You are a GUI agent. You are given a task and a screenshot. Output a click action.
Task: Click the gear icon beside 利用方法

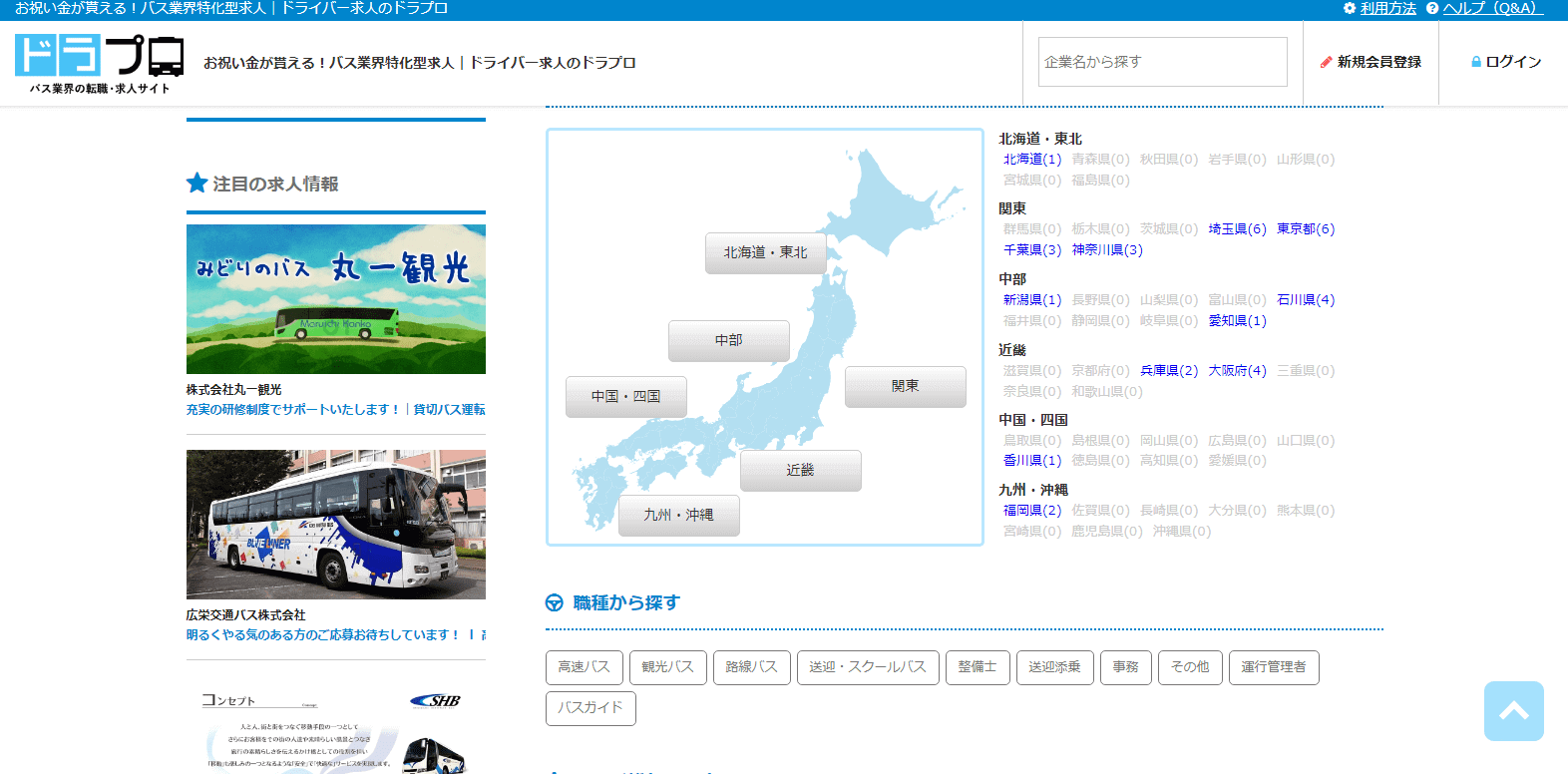[x=1350, y=8]
